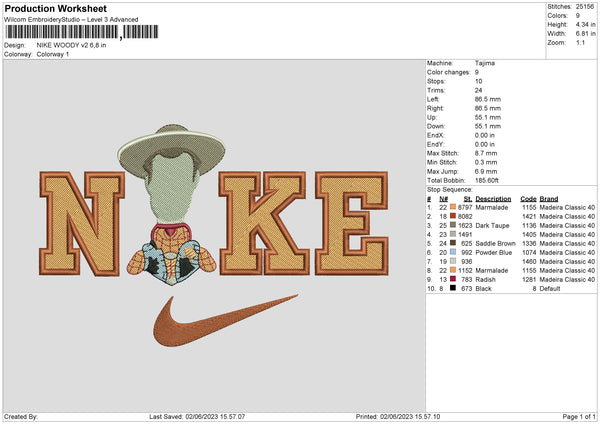The width and height of the screenshot is (600, 424).
Task: Click the orange swatch for thread 8797 Marmalade
Action: click(x=453, y=207)
